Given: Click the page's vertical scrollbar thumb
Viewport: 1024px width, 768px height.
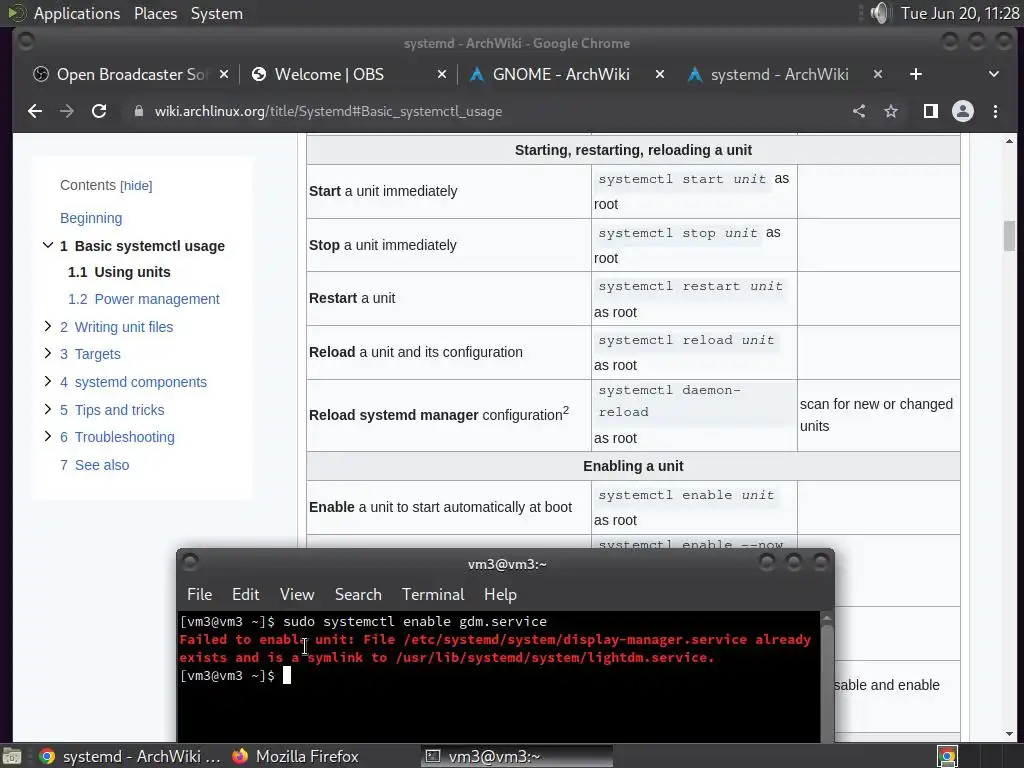Looking at the screenshot, I should [1010, 236].
